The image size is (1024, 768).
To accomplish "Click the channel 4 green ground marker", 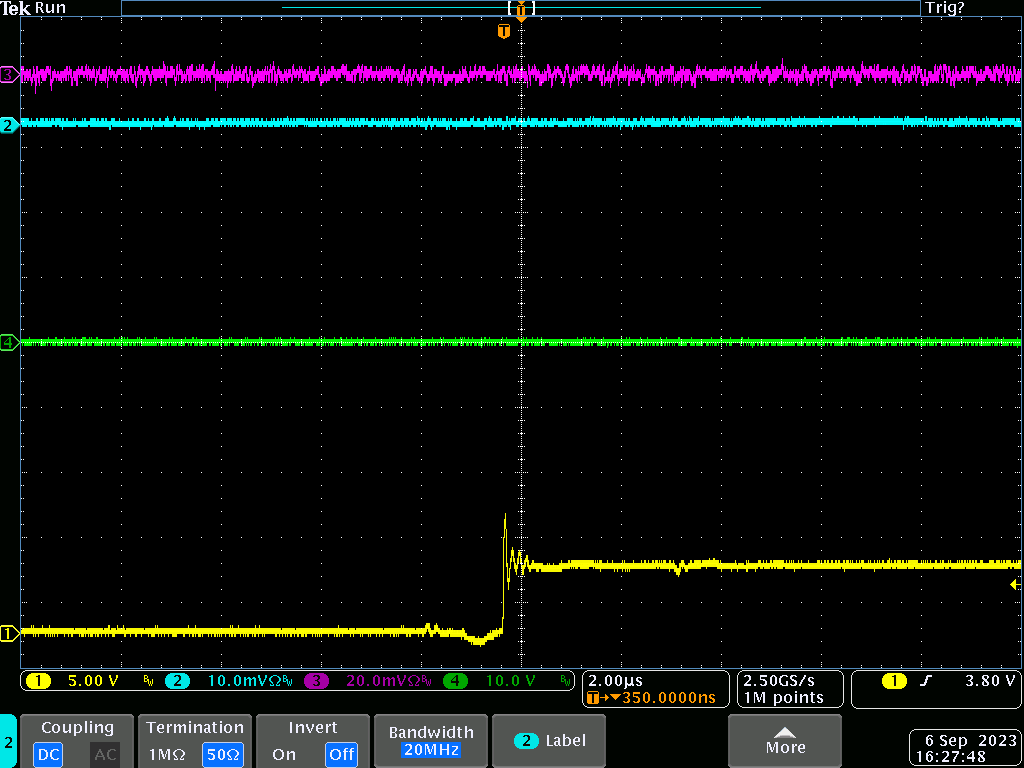I will (x=9, y=343).
